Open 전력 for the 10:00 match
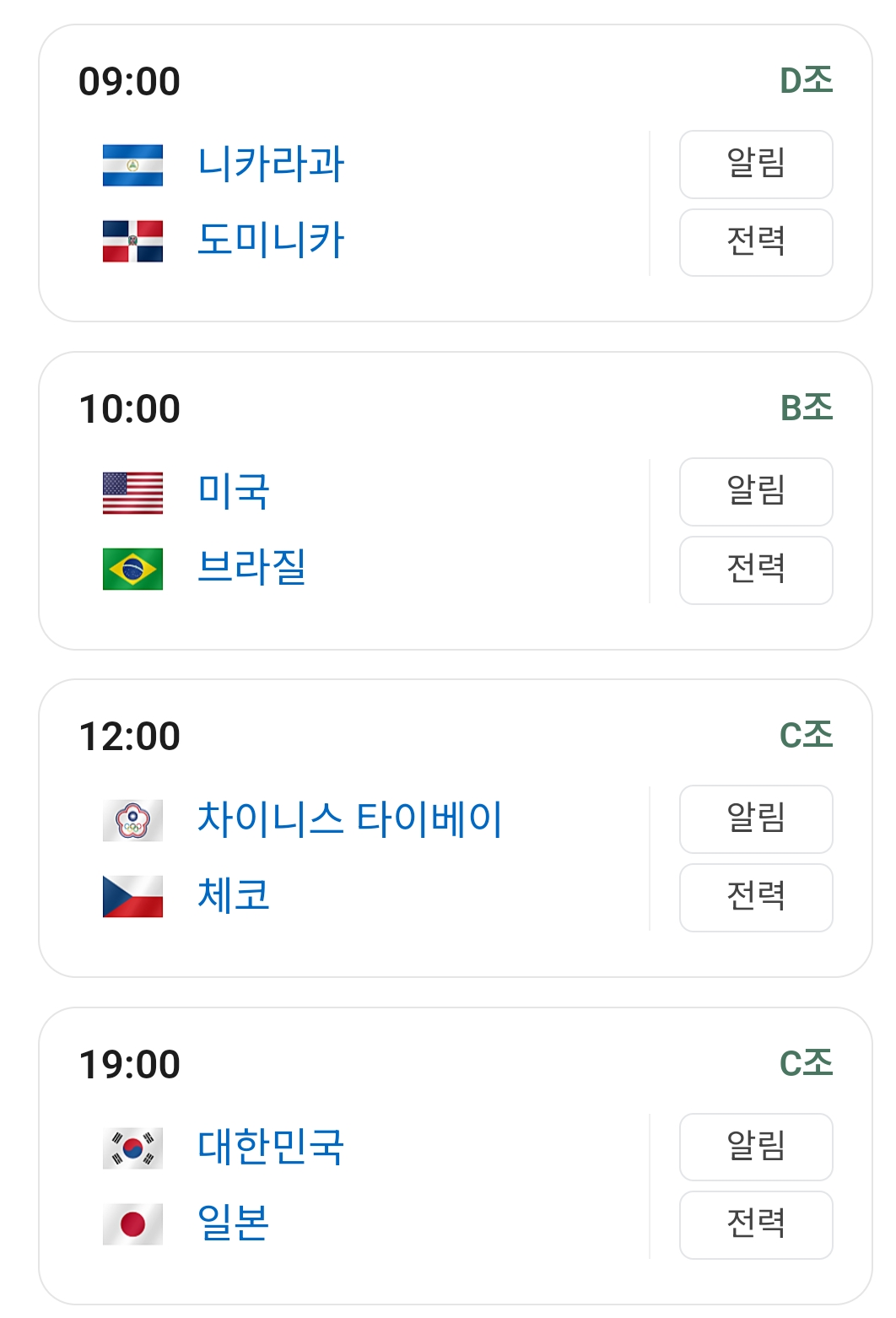The image size is (896, 1318). pos(755,570)
